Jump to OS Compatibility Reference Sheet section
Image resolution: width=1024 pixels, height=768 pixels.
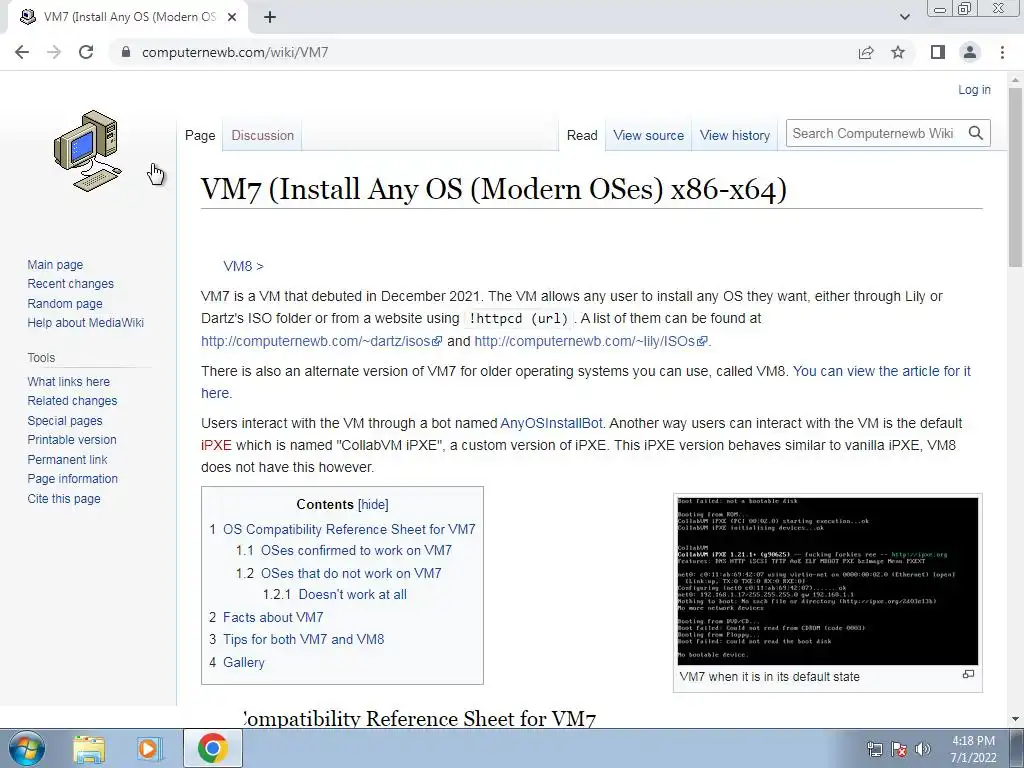point(349,529)
